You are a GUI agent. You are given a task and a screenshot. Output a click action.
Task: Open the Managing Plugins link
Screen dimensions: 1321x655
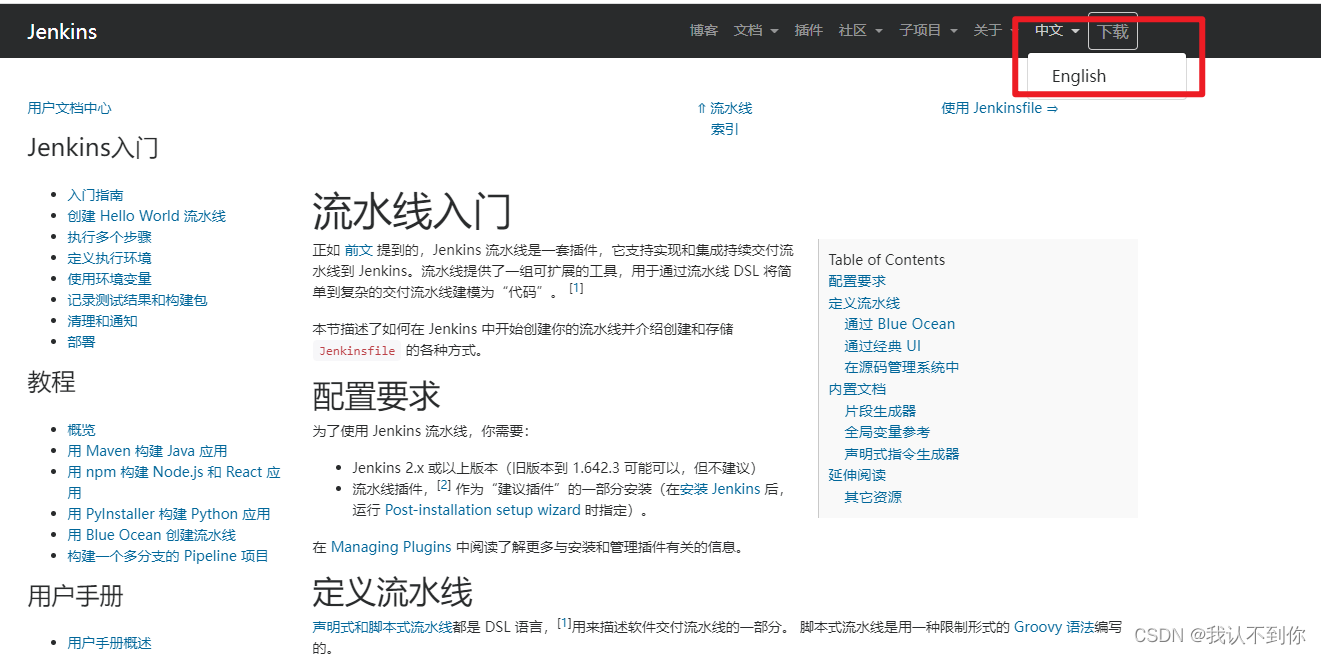click(x=391, y=546)
